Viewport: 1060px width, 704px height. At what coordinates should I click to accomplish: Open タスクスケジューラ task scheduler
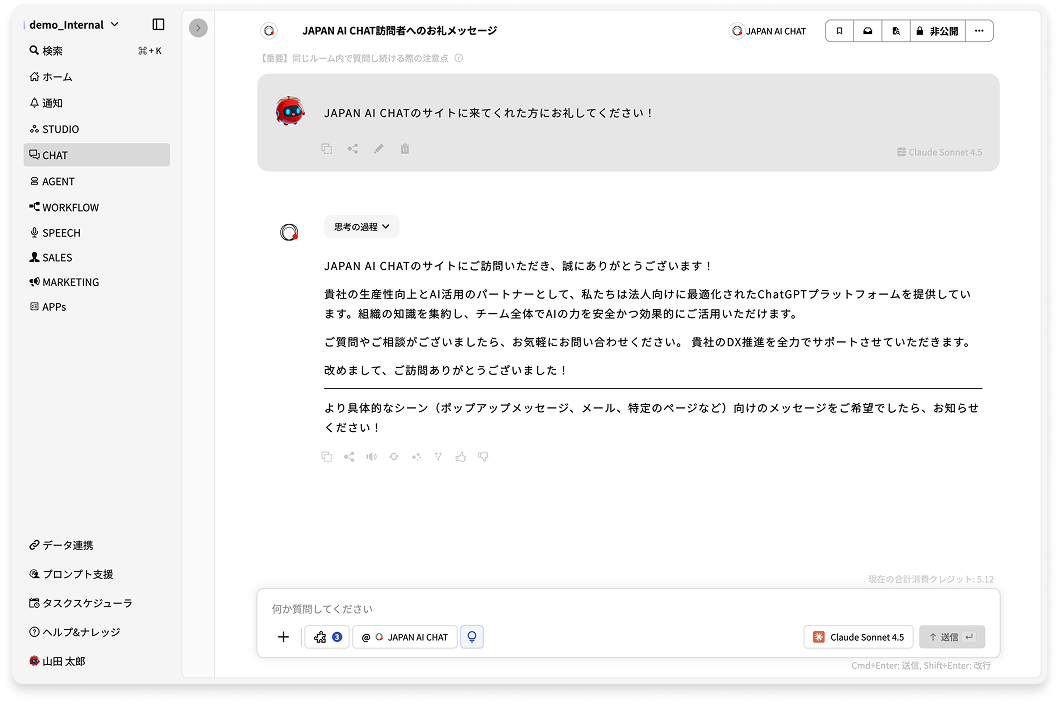(96, 603)
